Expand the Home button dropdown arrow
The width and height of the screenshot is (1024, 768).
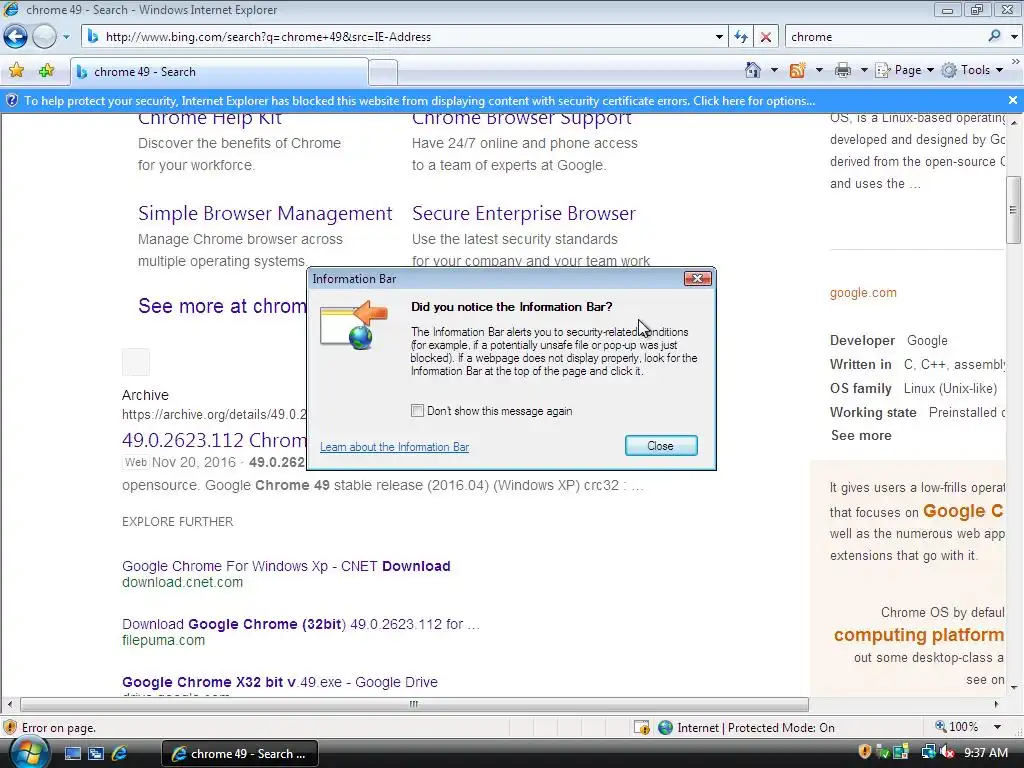tap(774, 70)
